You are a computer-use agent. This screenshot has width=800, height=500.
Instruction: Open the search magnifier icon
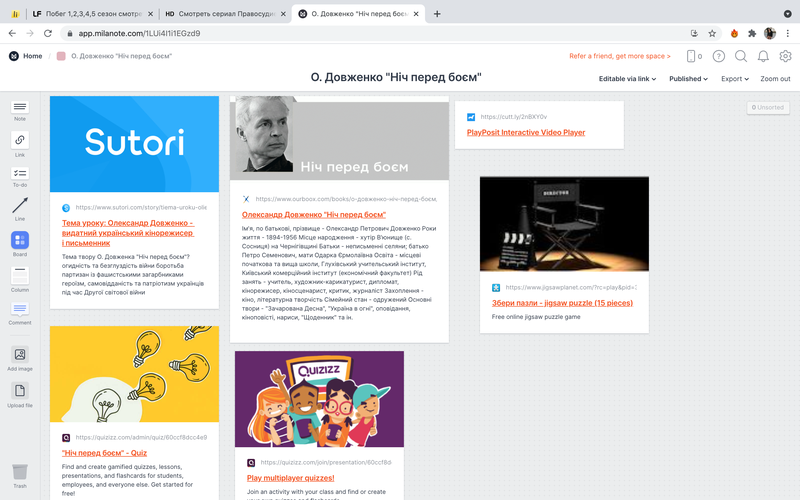point(741,56)
